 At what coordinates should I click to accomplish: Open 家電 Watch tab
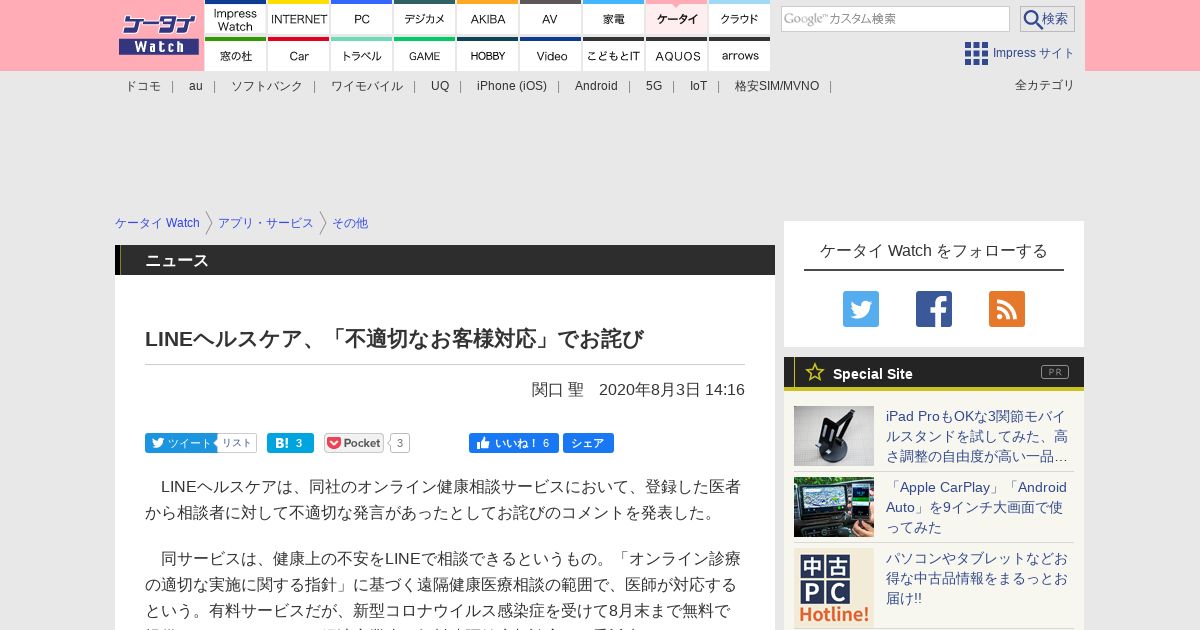click(x=613, y=18)
